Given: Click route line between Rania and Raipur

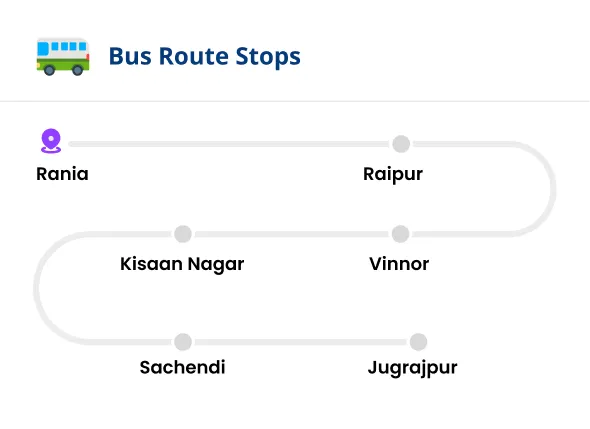Looking at the screenshot, I should click(228, 144).
